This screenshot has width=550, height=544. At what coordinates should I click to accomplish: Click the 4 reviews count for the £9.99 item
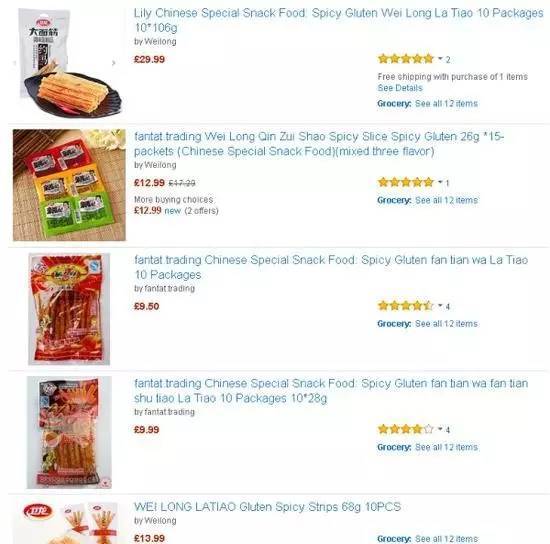coord(448,430)
